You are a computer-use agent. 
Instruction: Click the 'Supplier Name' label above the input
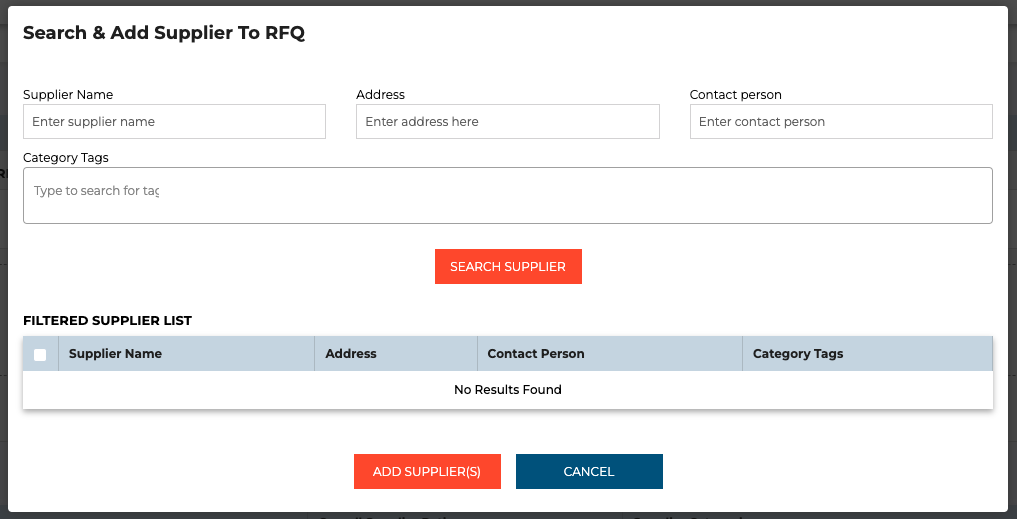coord(68,95)
